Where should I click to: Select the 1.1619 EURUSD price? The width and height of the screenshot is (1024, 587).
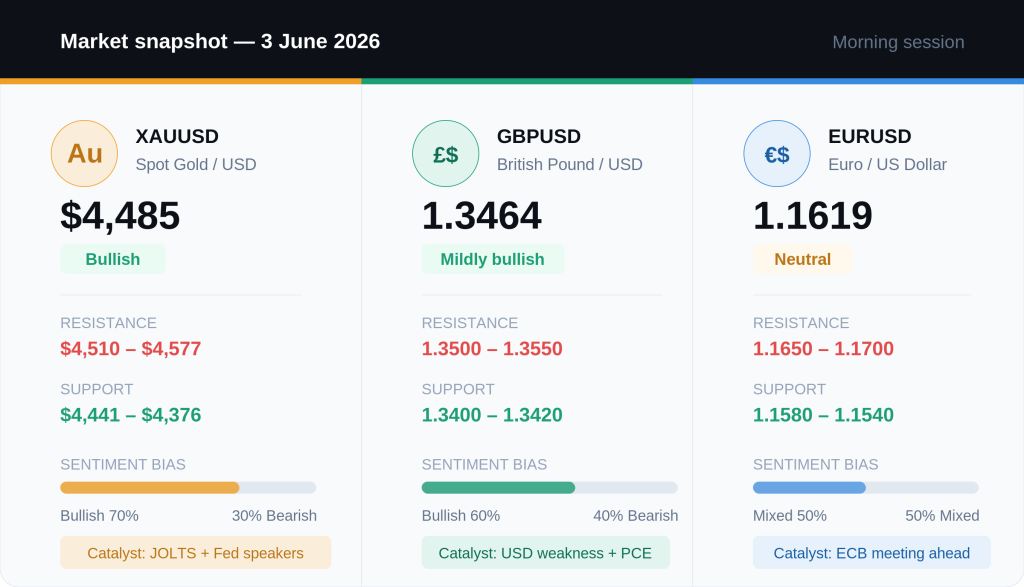813,215
